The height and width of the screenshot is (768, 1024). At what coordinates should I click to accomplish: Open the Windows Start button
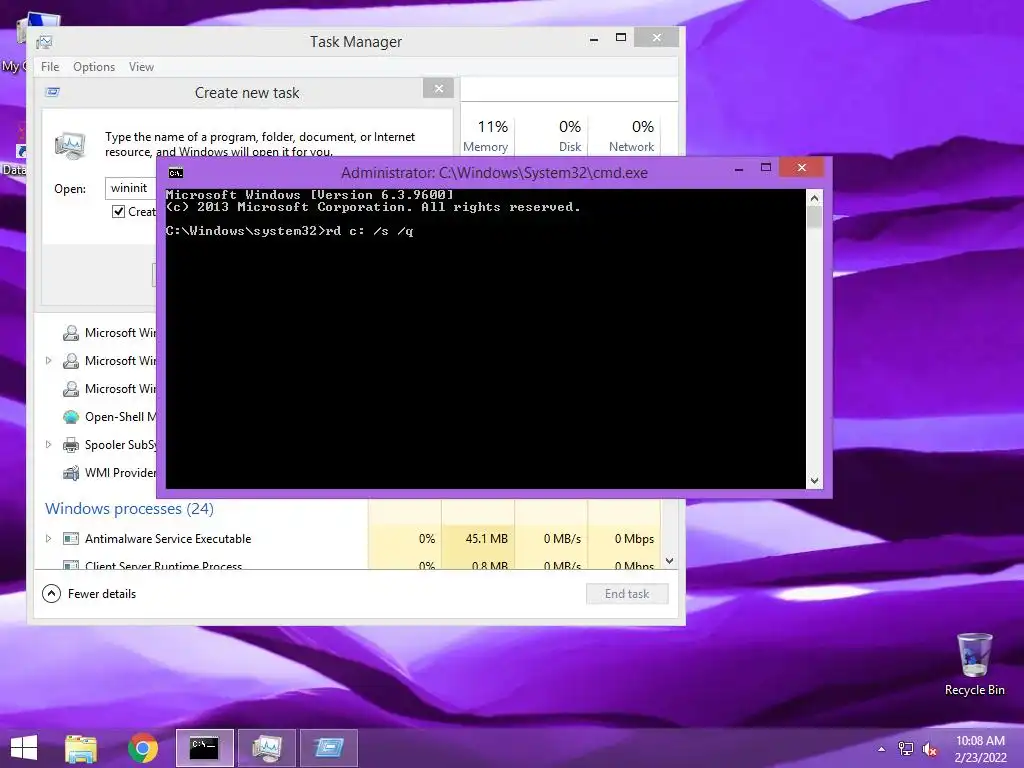[x=24, y=748]
